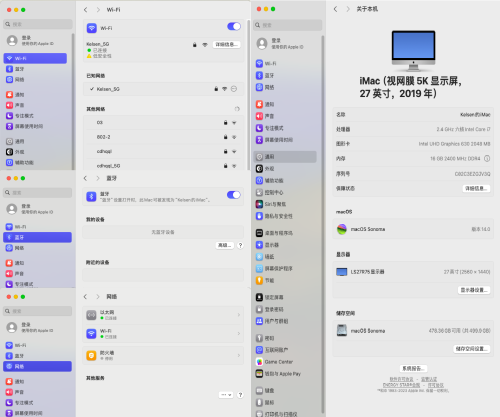
Task: Open 钱包与 Apple Pay in the sidebar
Action: [278, 374]
